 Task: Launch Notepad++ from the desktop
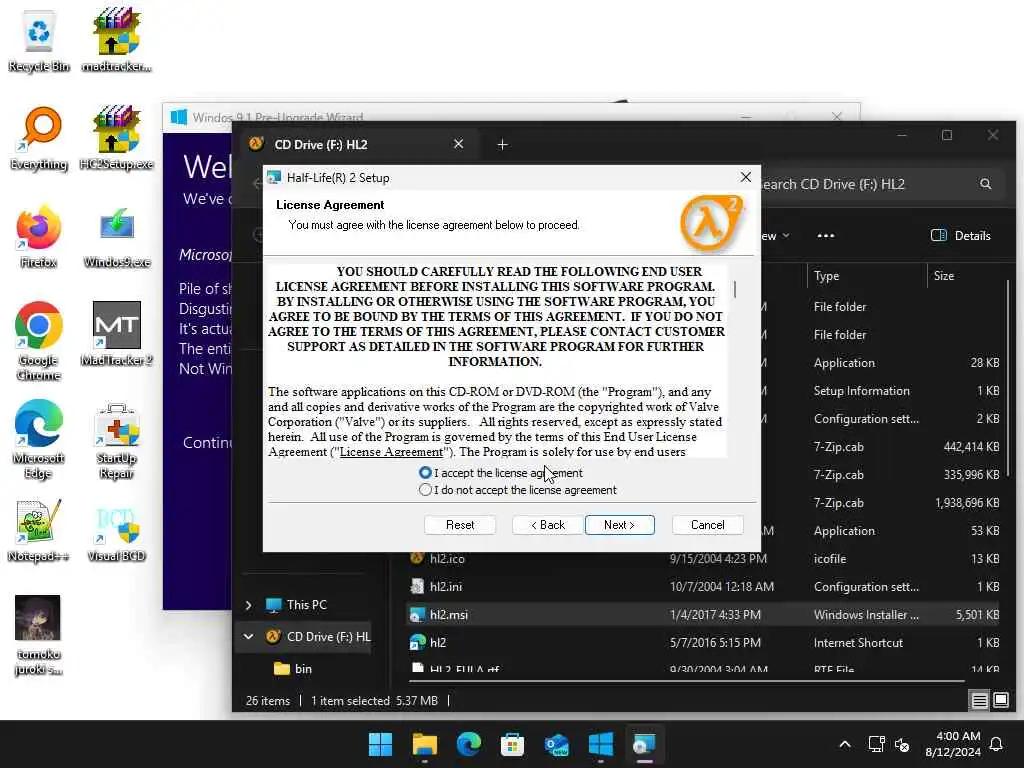[39, 530]
